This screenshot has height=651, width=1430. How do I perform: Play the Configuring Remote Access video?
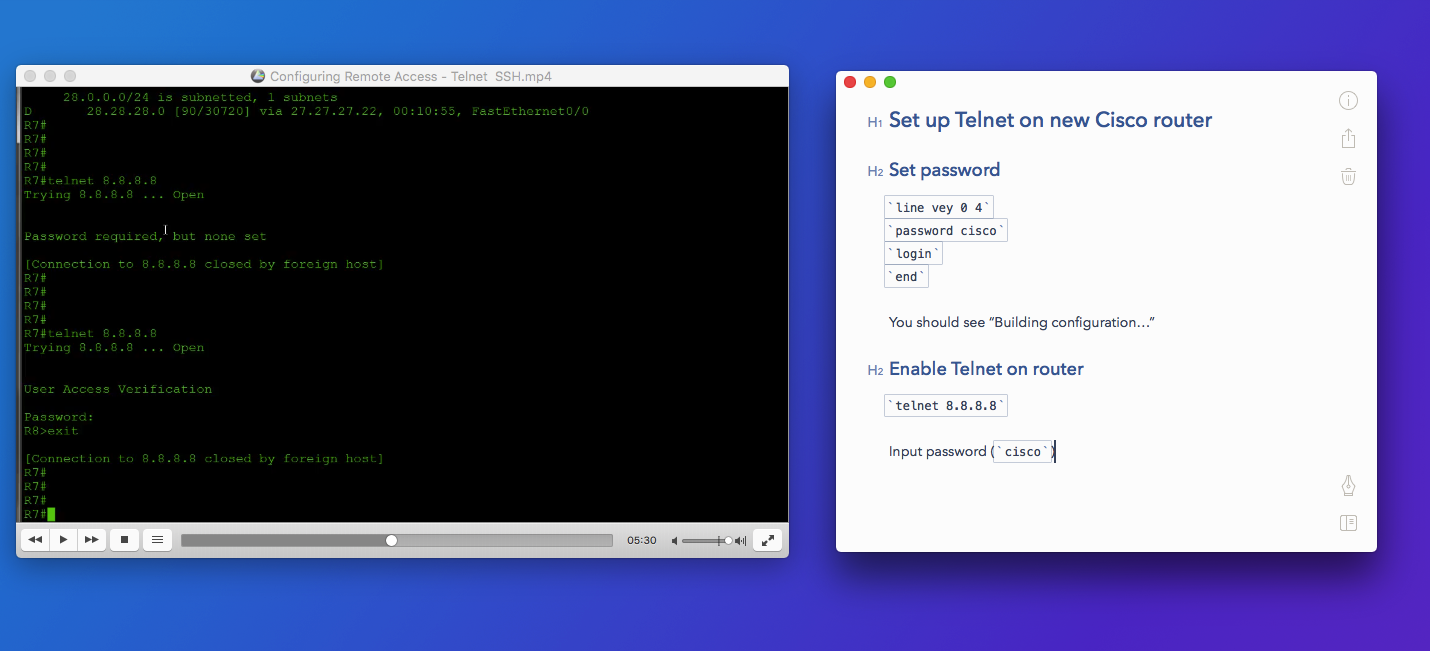[63, 540]
